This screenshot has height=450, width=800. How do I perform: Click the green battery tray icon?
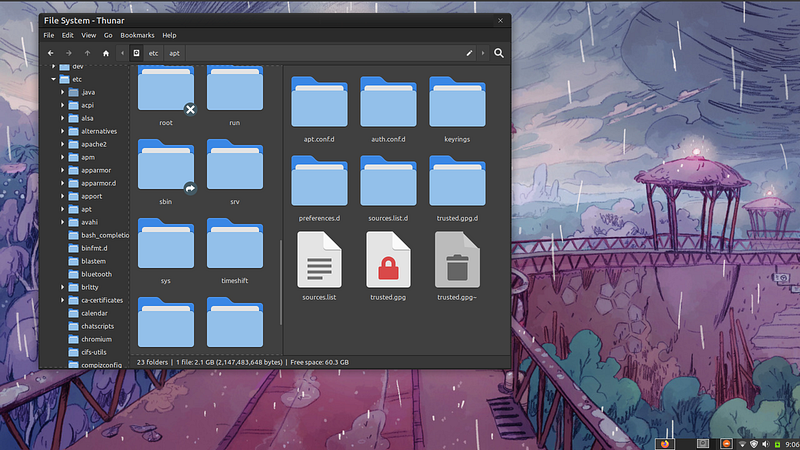click(x=778, y=444)
